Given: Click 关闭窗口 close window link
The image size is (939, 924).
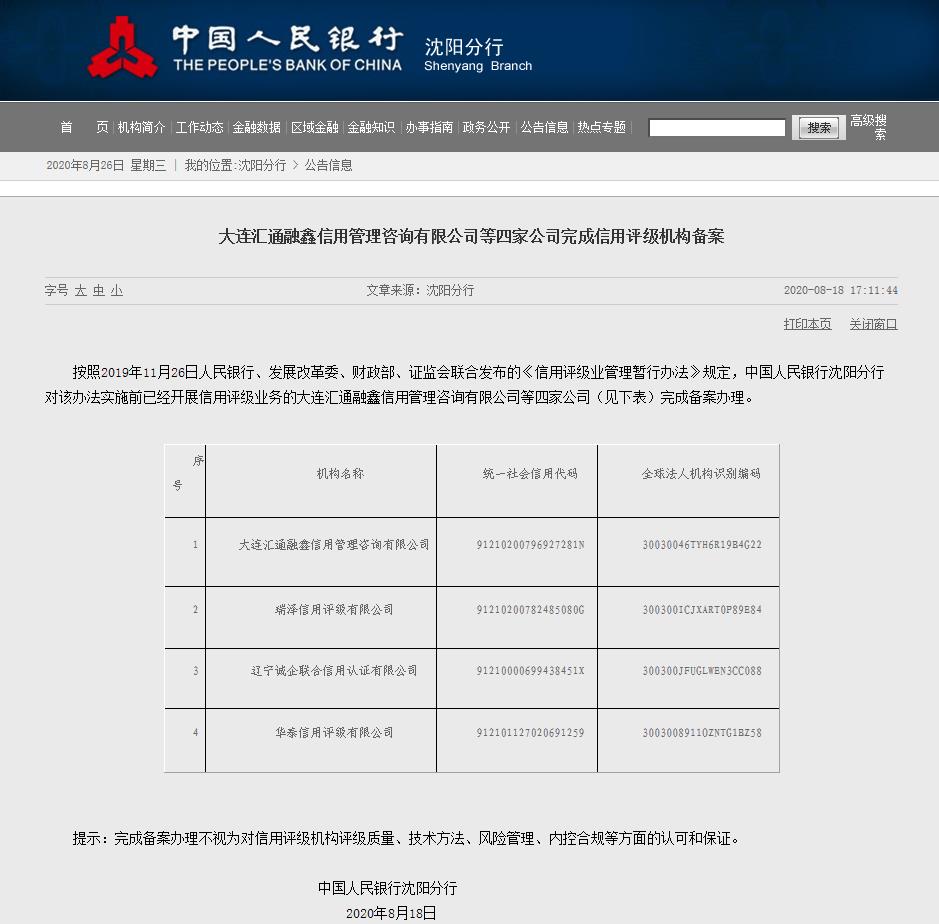Looking at the screenshot, I should pos(873,324).
